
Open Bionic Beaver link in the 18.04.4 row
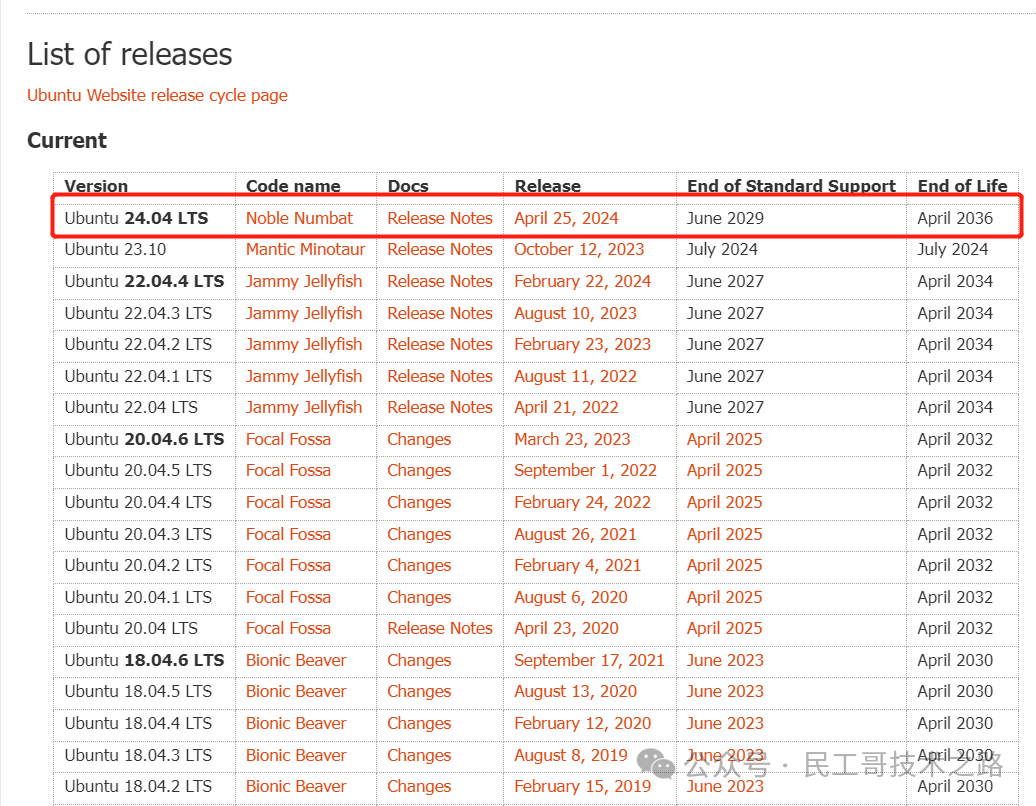tap(296, 723)
